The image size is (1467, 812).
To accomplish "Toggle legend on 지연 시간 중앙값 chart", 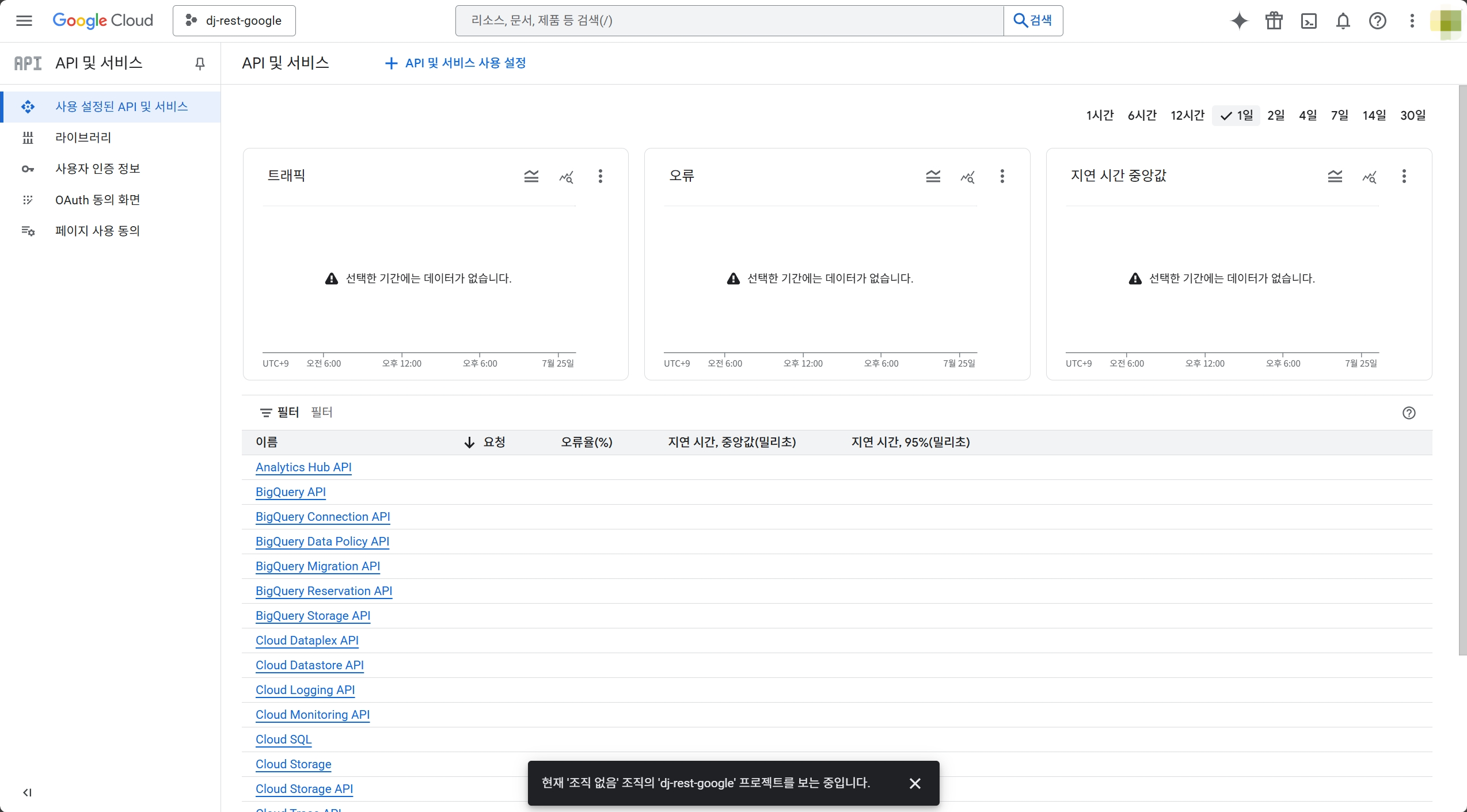I will [x=1335, y=177].
